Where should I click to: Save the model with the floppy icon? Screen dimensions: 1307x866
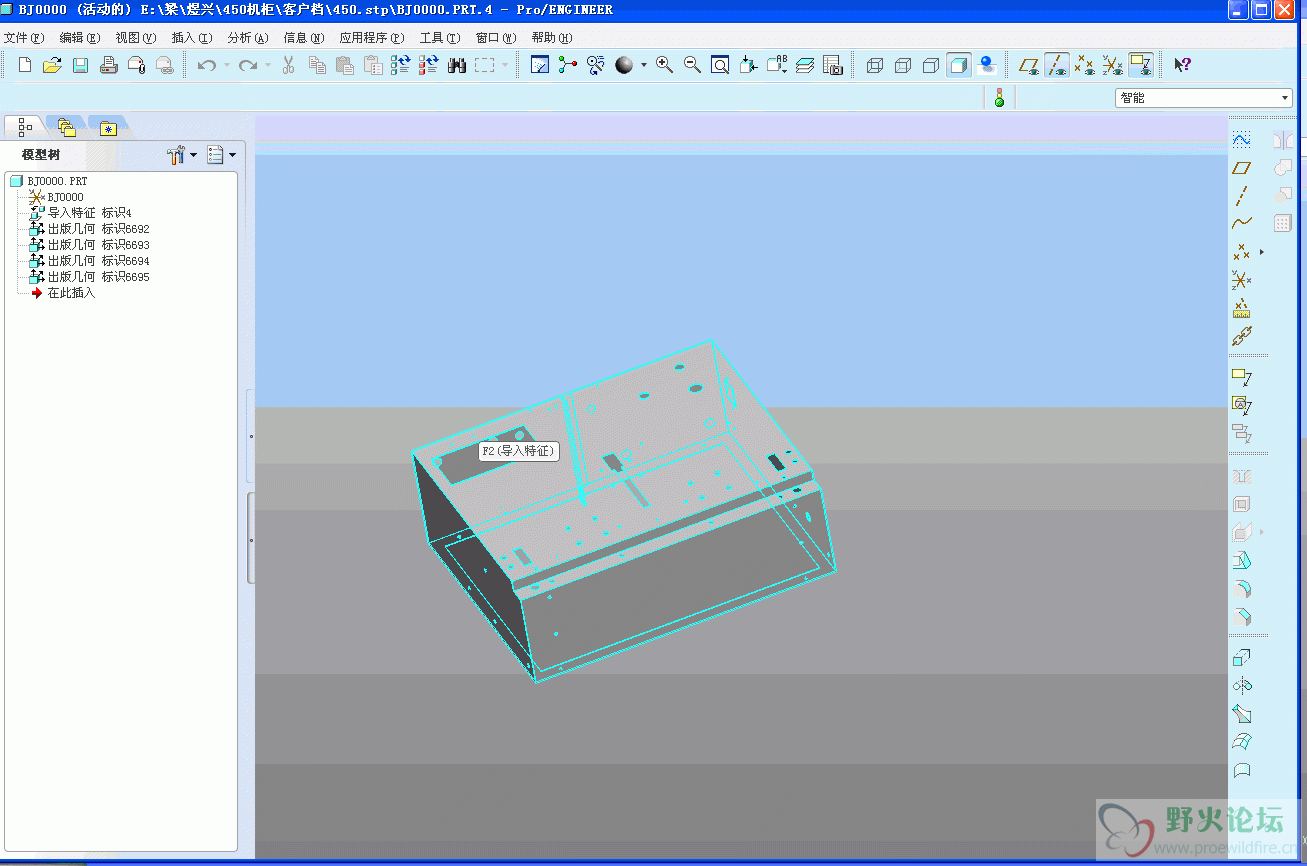coord(81,65)
